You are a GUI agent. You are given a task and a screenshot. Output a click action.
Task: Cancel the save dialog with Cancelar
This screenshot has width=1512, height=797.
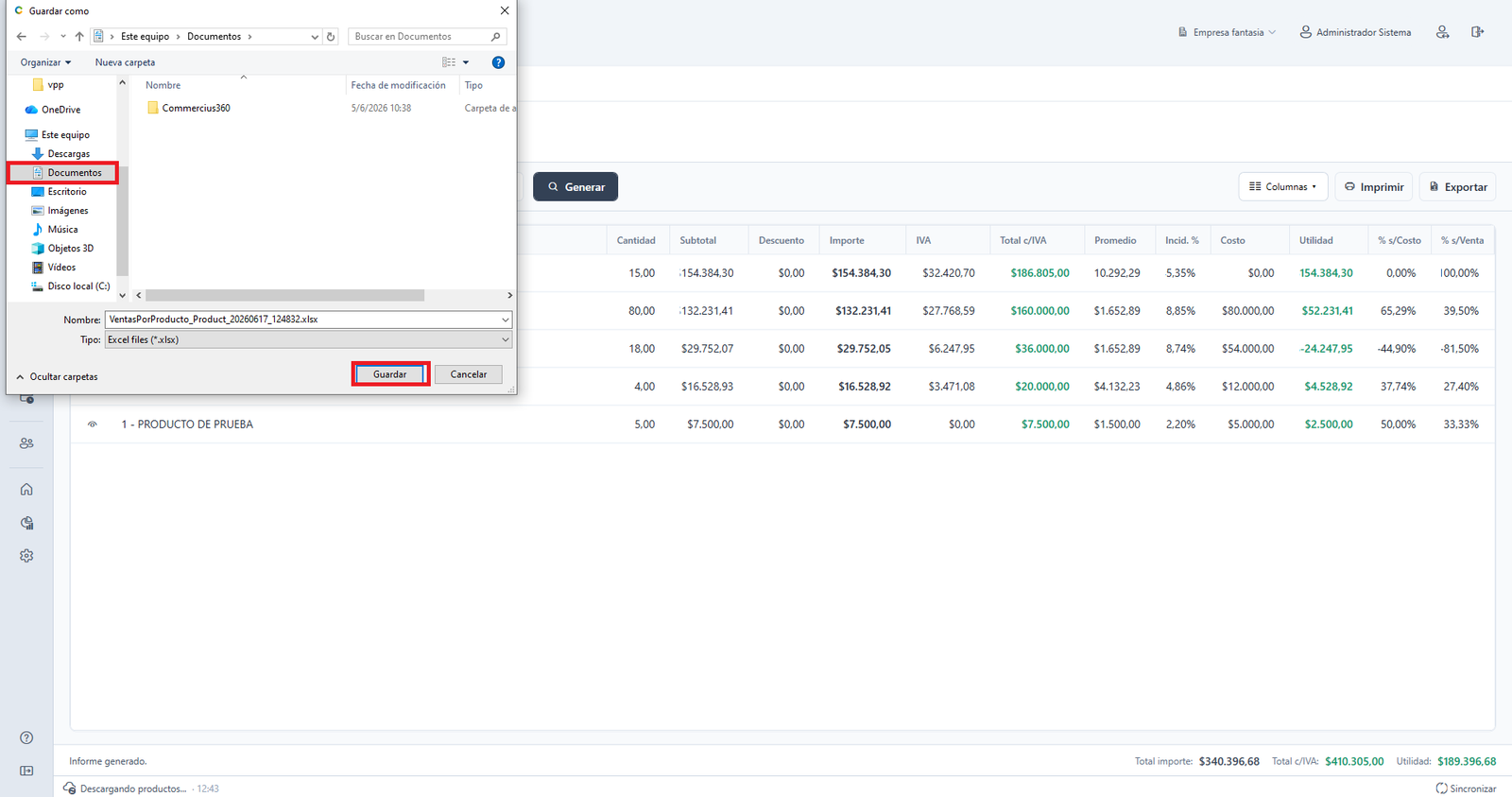[469, 374]
